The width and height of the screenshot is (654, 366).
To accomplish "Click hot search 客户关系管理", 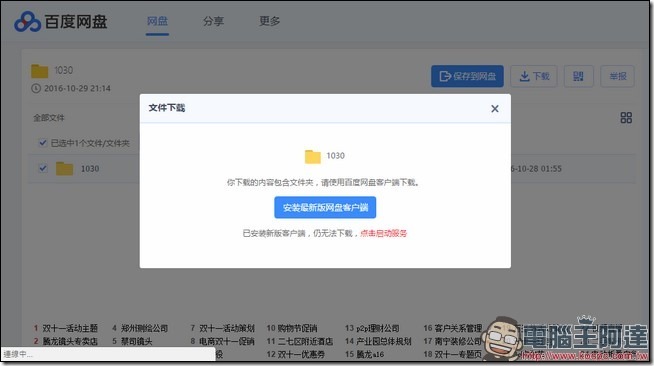I will (458, 328).
